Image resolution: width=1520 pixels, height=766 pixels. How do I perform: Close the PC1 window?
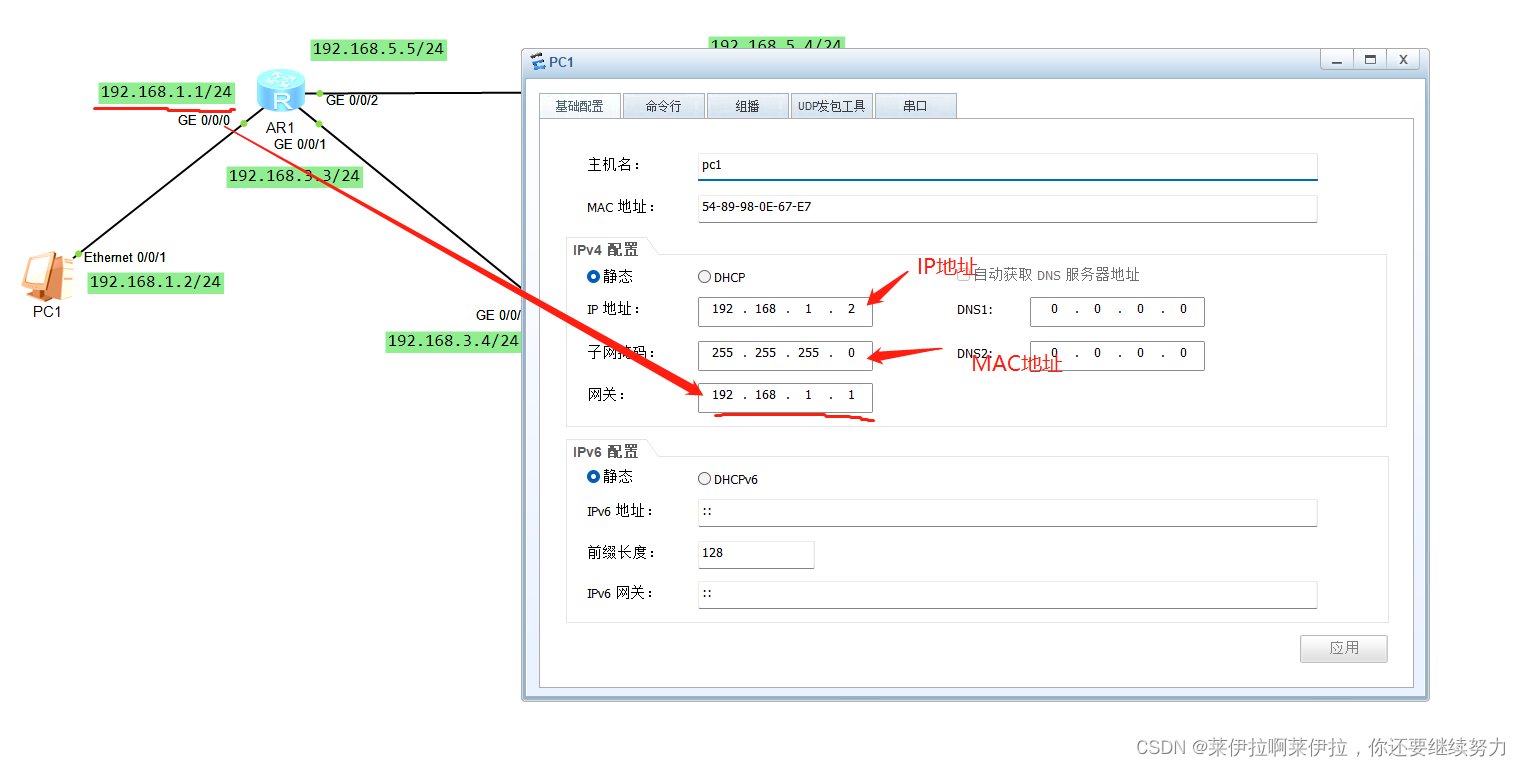[1403, 60]
